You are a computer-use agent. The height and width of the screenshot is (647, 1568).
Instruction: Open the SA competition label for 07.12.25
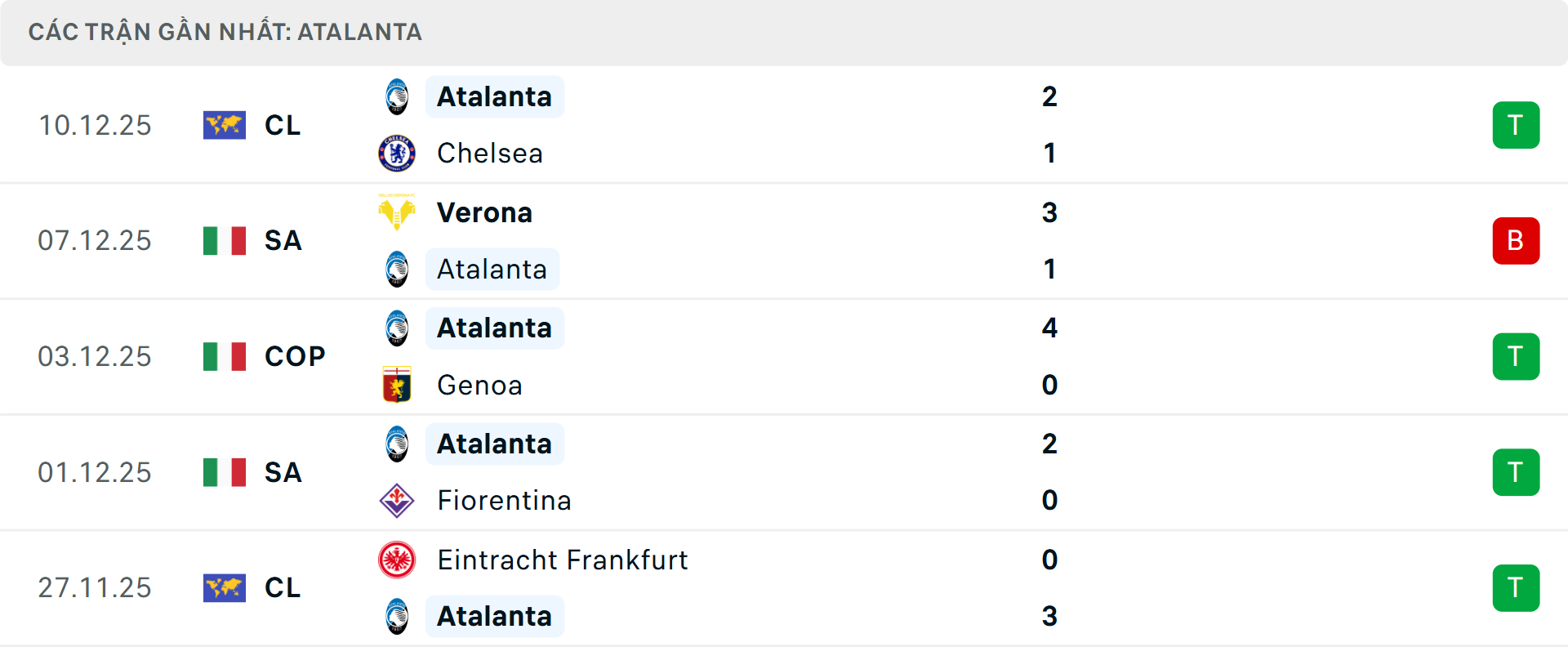[282, 240]
